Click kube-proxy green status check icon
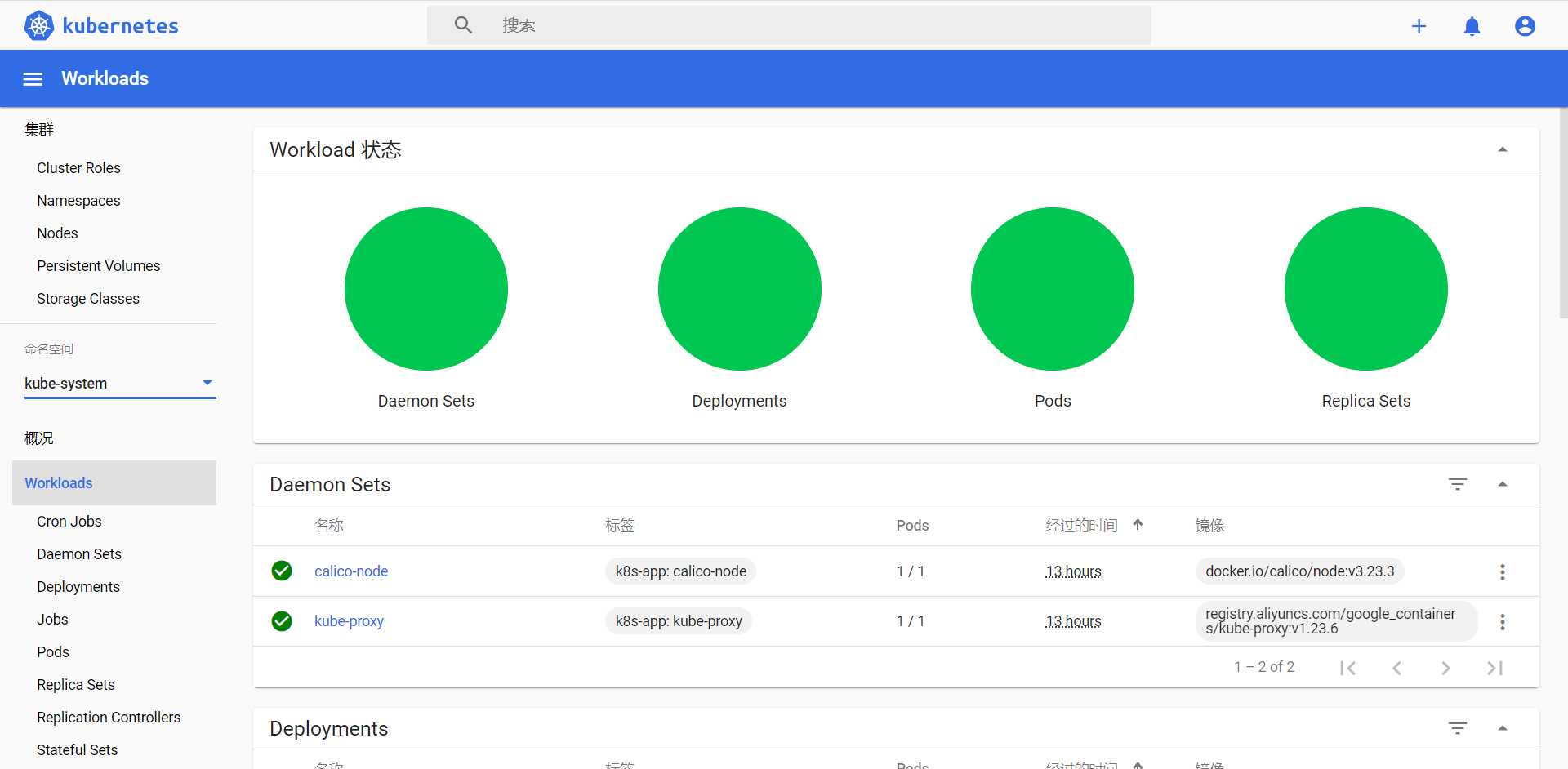Screen dimensions: 1568x769 [282, 621]
